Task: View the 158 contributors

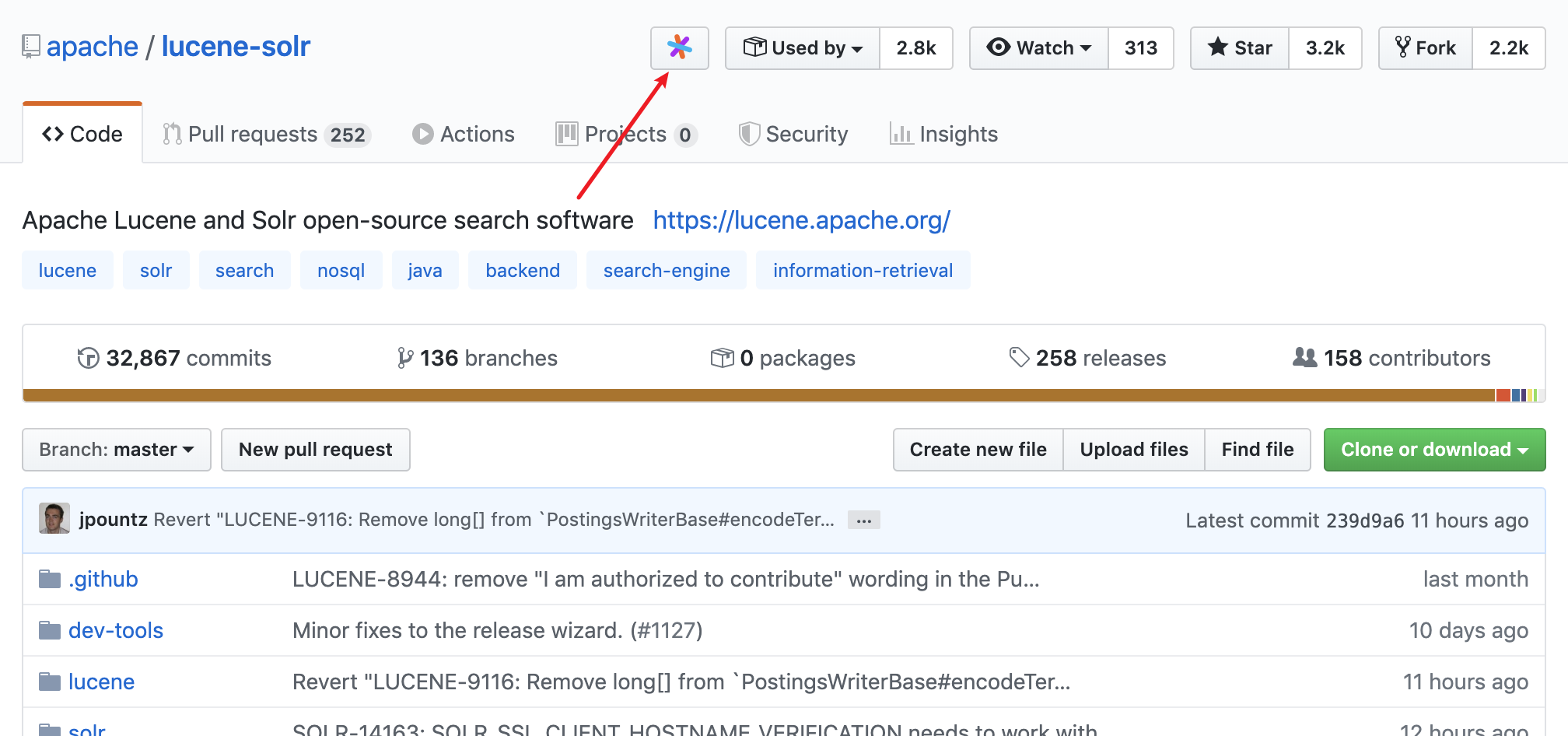Action: coord(1391,358)
